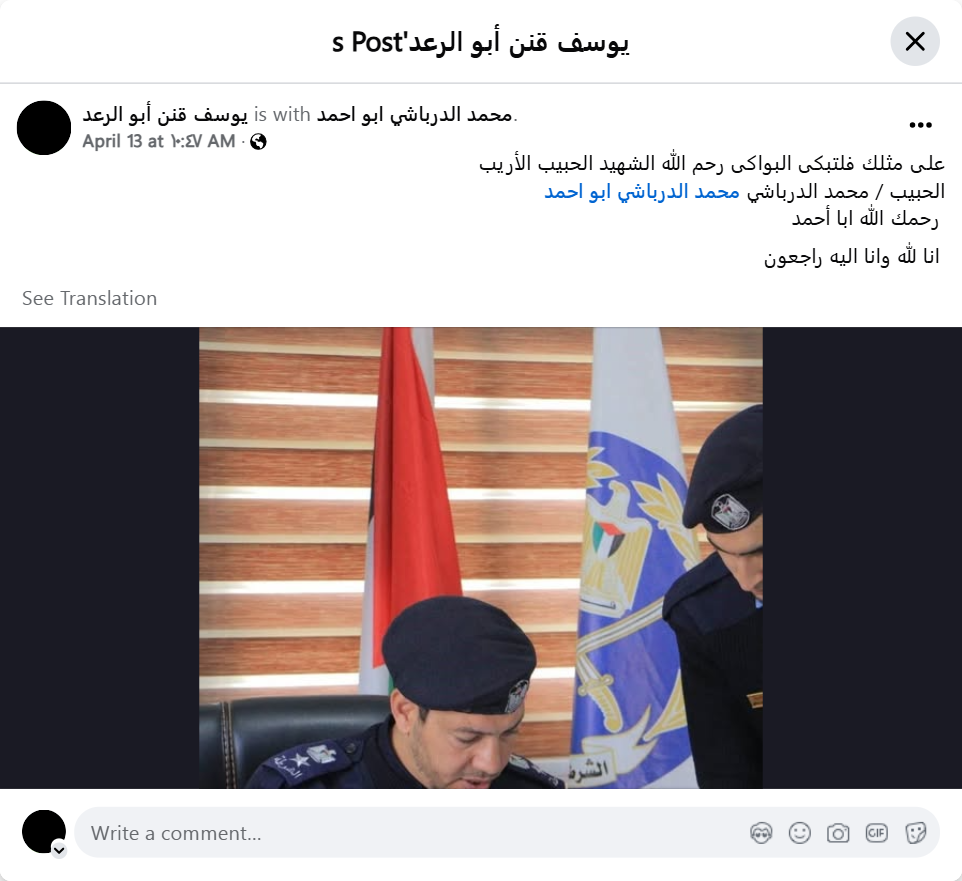962x881 pixels.
Task: Open the three-dots post options menu
Action: pyautogui.click(x=920, y=125)
